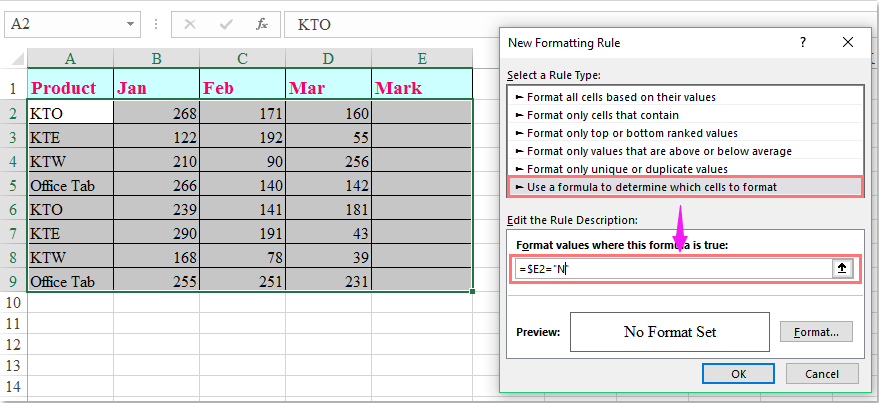This screenshot has width=879, height=403.
Task: Select row 5 header
Action: [14, 185]
